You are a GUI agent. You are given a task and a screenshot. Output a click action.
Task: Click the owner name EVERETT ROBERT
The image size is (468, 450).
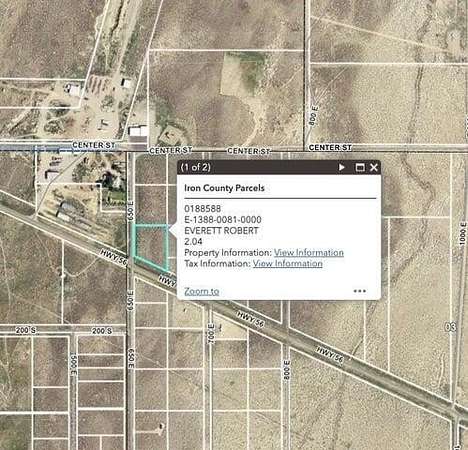pyautogui.click(x=221, y=231)
